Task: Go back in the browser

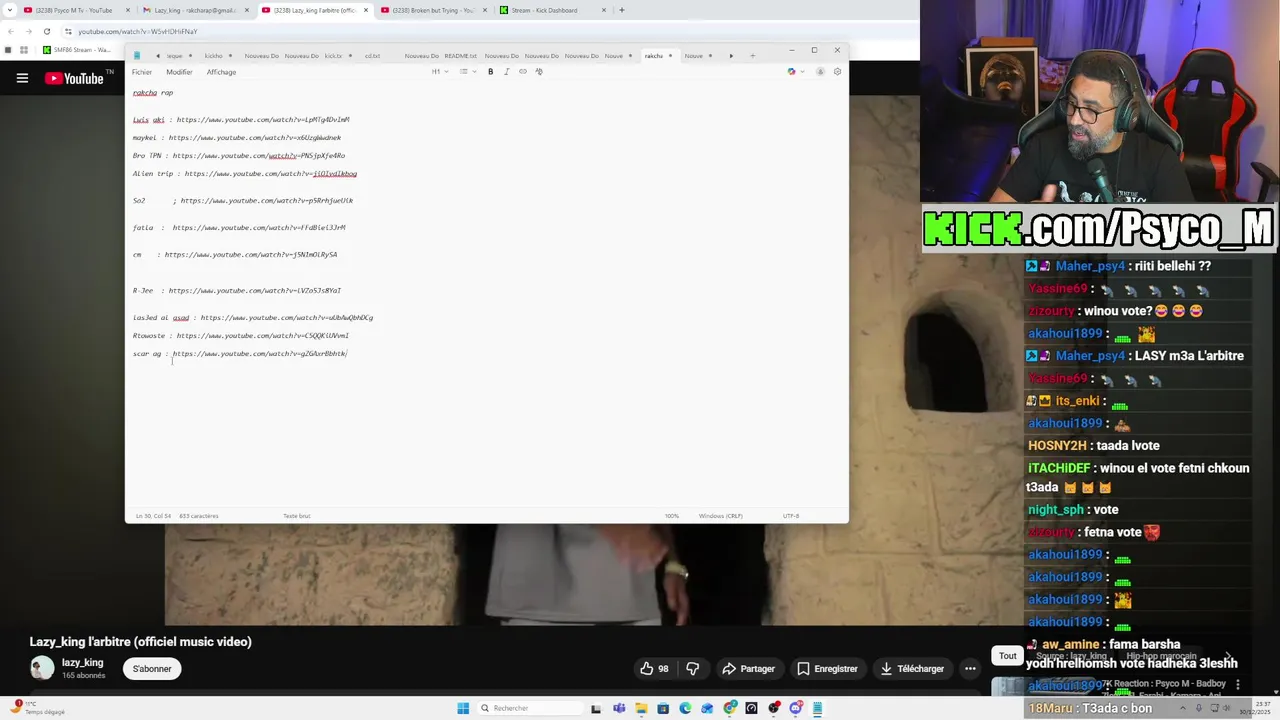Action: (x=10, y=31)
